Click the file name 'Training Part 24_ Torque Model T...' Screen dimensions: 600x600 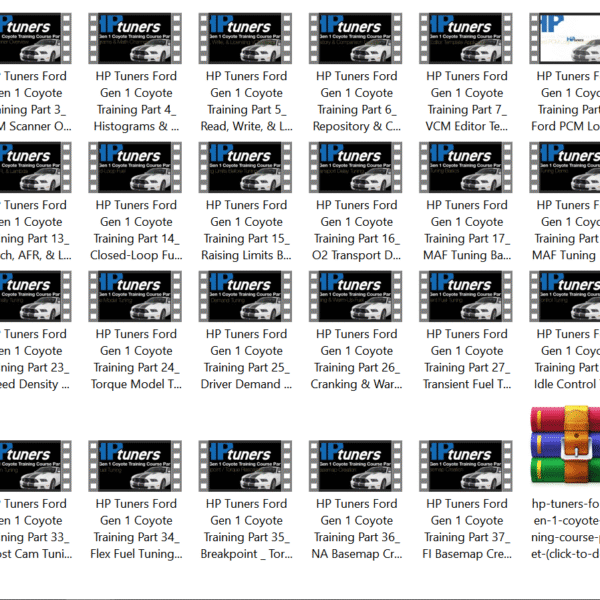[x=136, y=376]
